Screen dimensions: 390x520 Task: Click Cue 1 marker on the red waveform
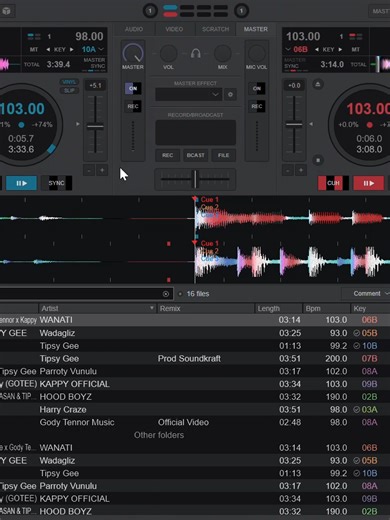[209, 200]
